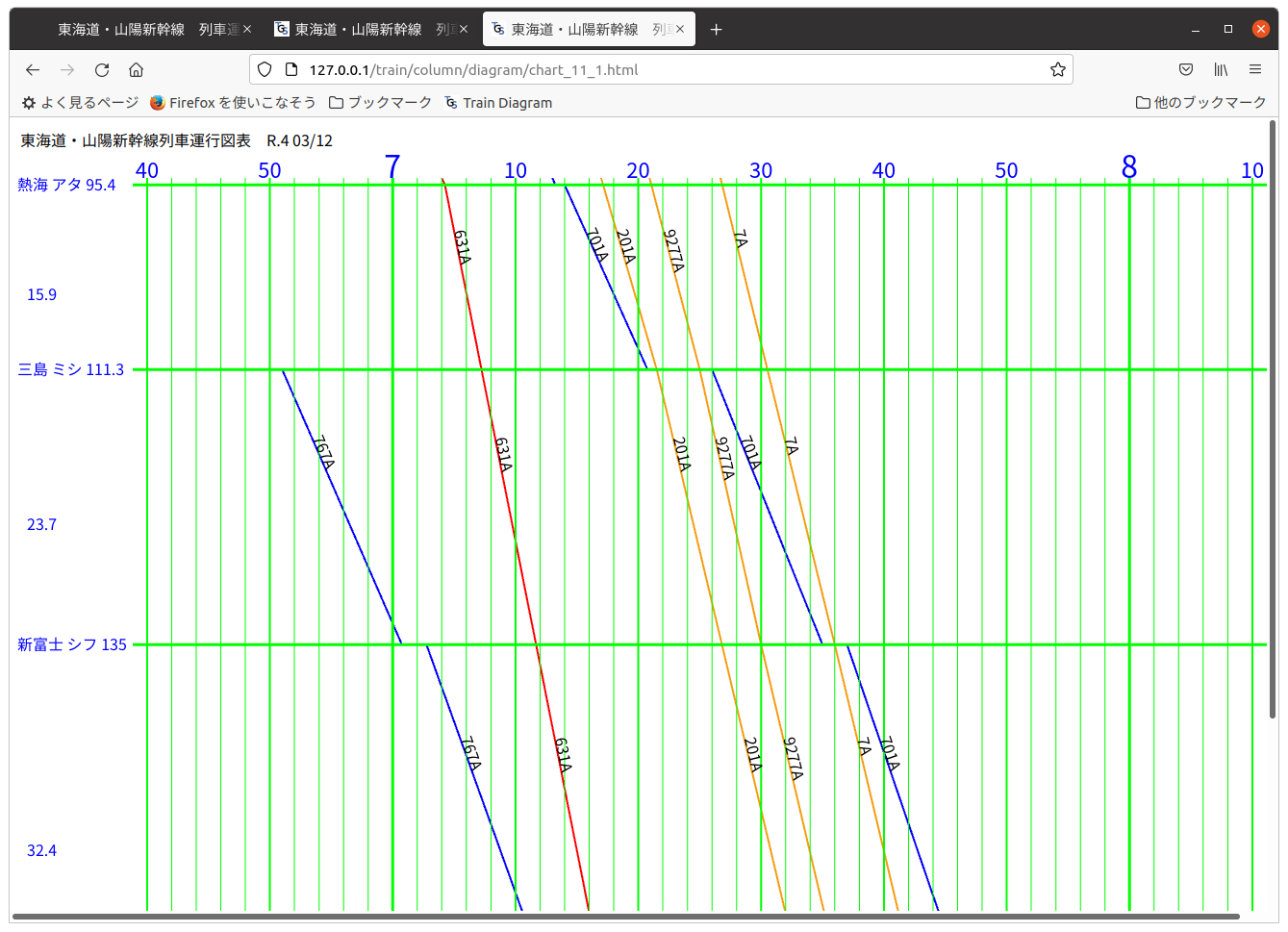
Task: Go forward to the next page
Action: pyautogui.click(x=67, y=69)
